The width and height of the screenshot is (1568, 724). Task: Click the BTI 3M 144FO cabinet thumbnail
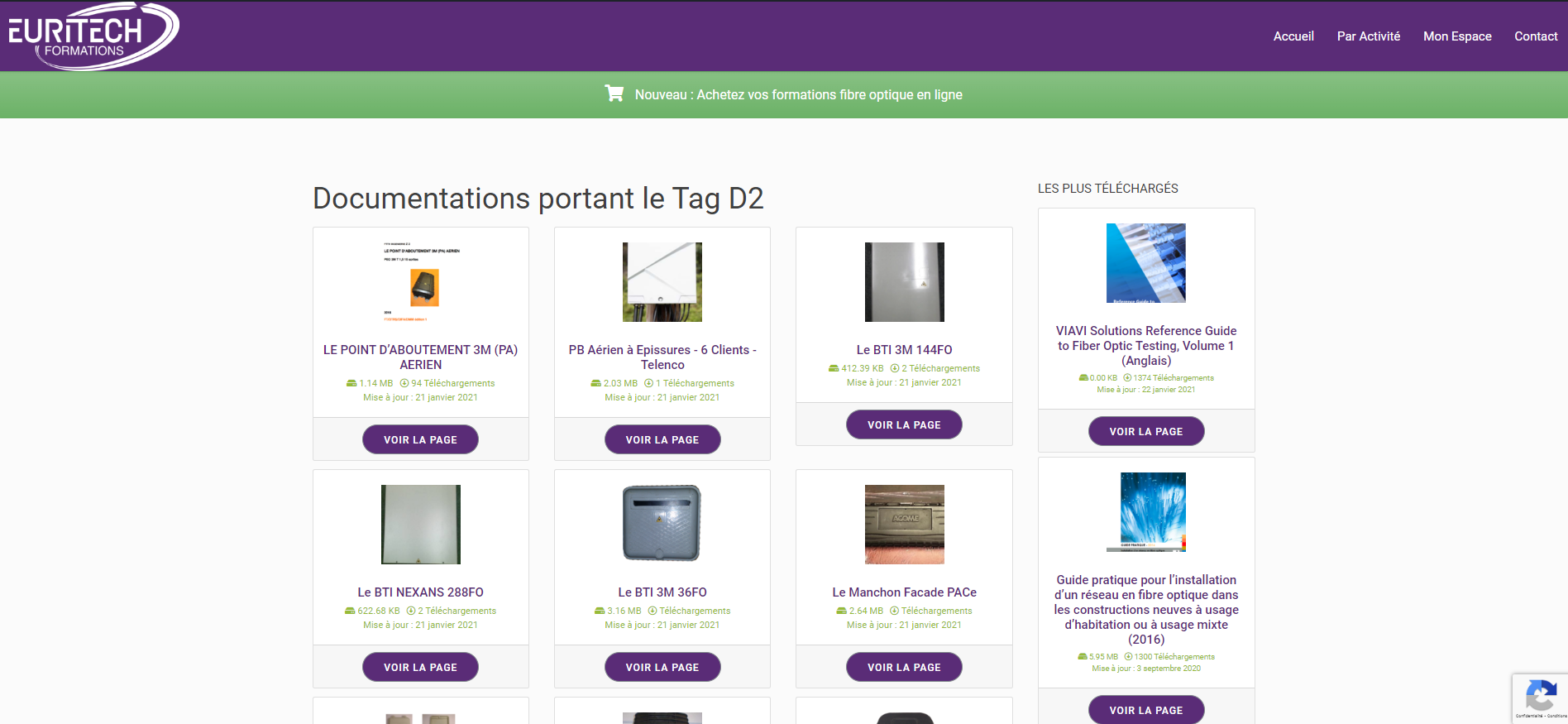coord(905,282)
